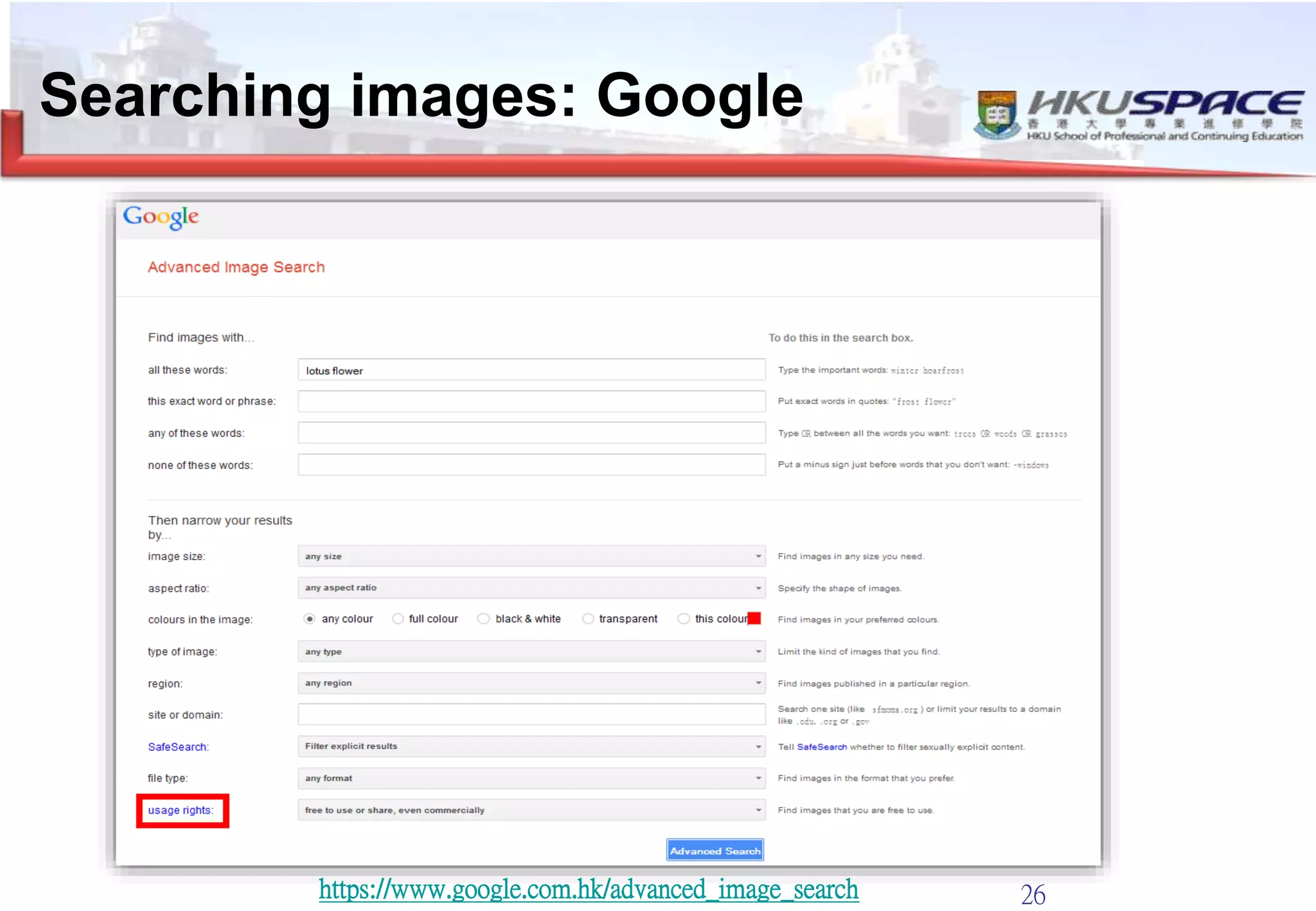Screen dimensions: 1316x911
Task: Click the HKU SPACE logo crest
Action: (x=997, y=115)
